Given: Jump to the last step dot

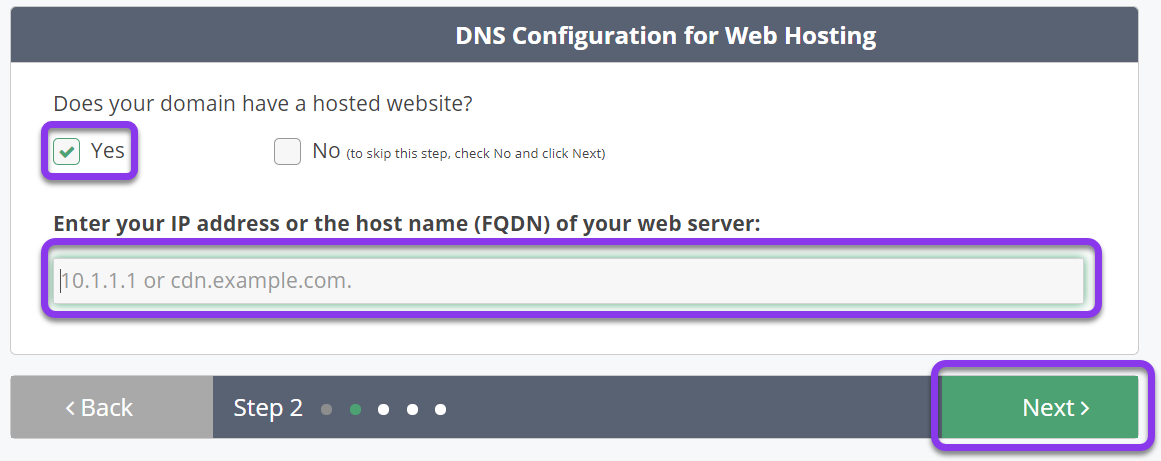Looking at the screenshot, I should tap(441, 409).
